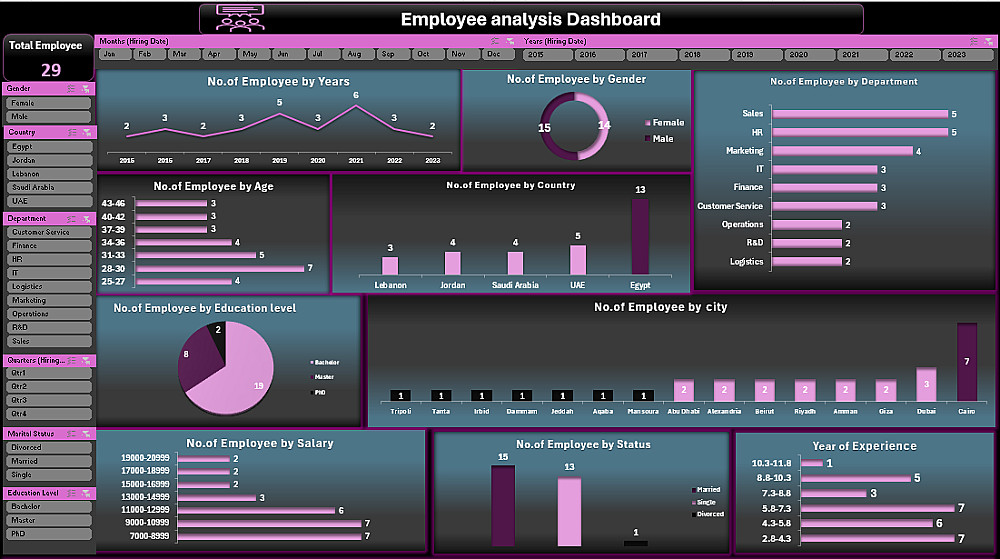1000x559 pixels.
Task: Choose Finance department filter
Action: (x=48, y=246)
